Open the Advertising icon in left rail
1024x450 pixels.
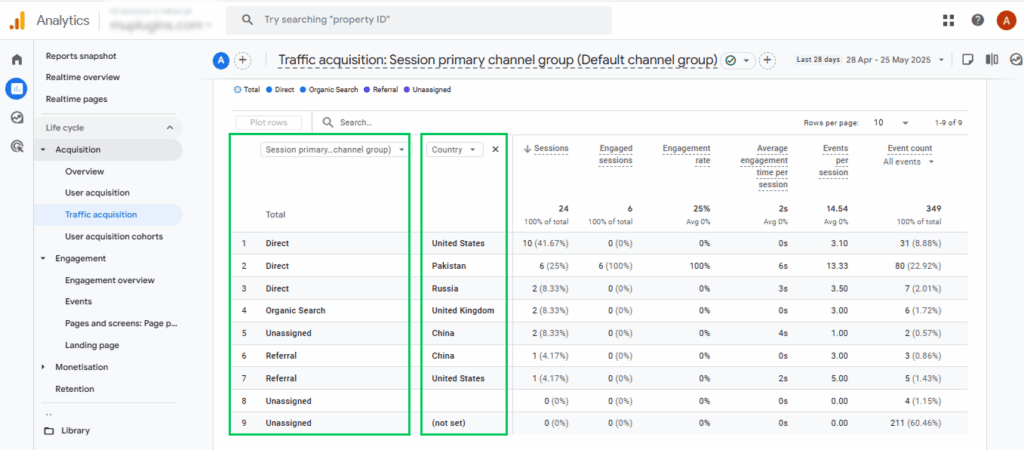[x=17, y=146]
